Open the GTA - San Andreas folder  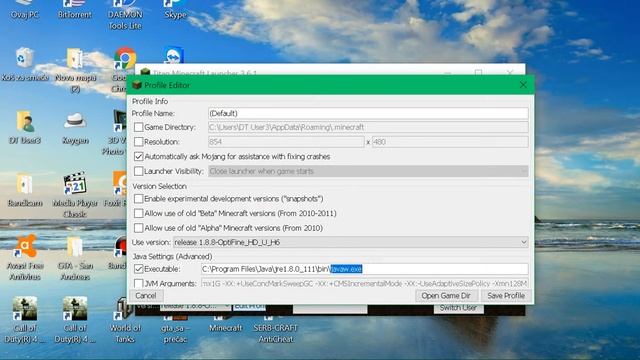point(75,258)
